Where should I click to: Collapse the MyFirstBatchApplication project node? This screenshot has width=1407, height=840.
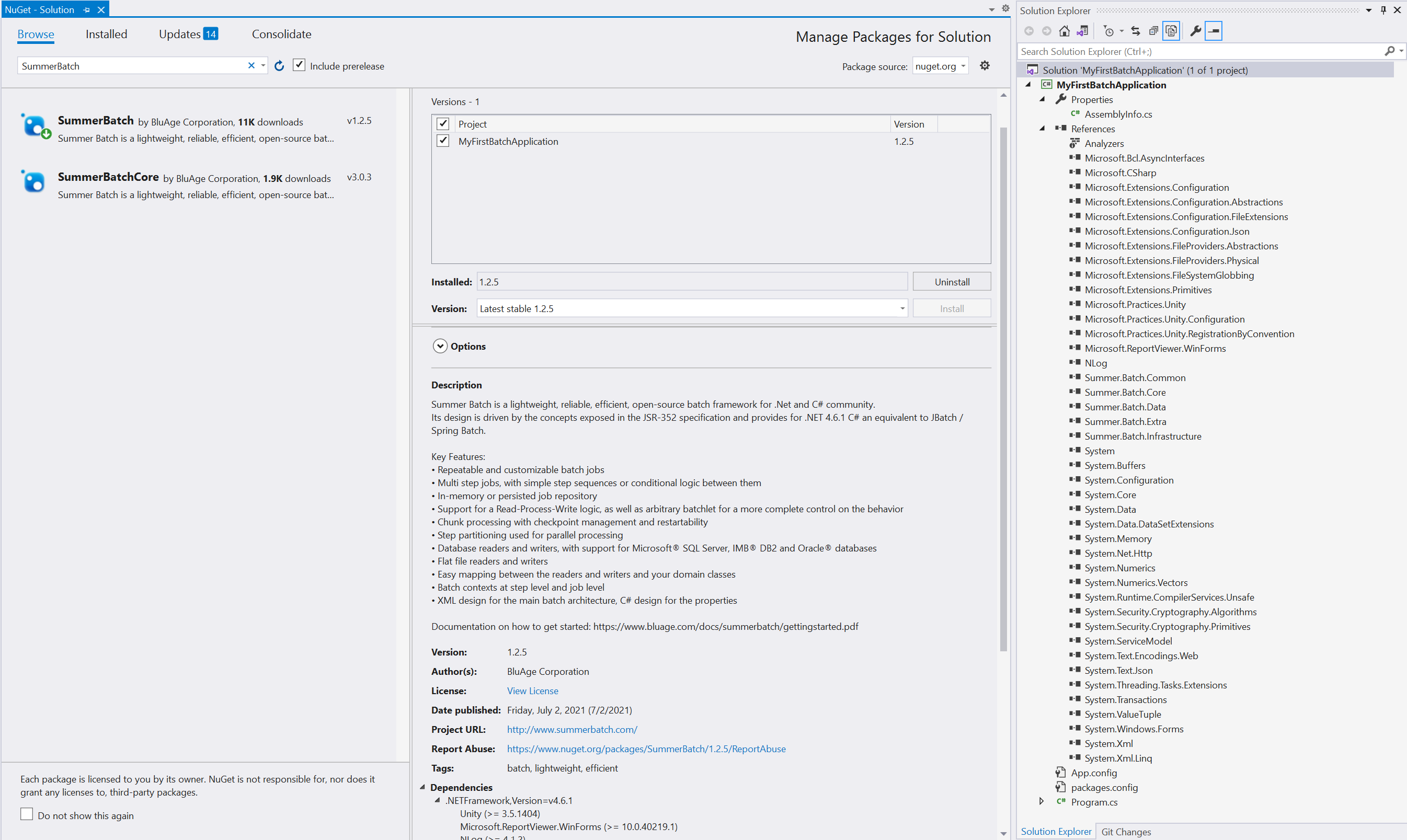(x=1028, y=85)
